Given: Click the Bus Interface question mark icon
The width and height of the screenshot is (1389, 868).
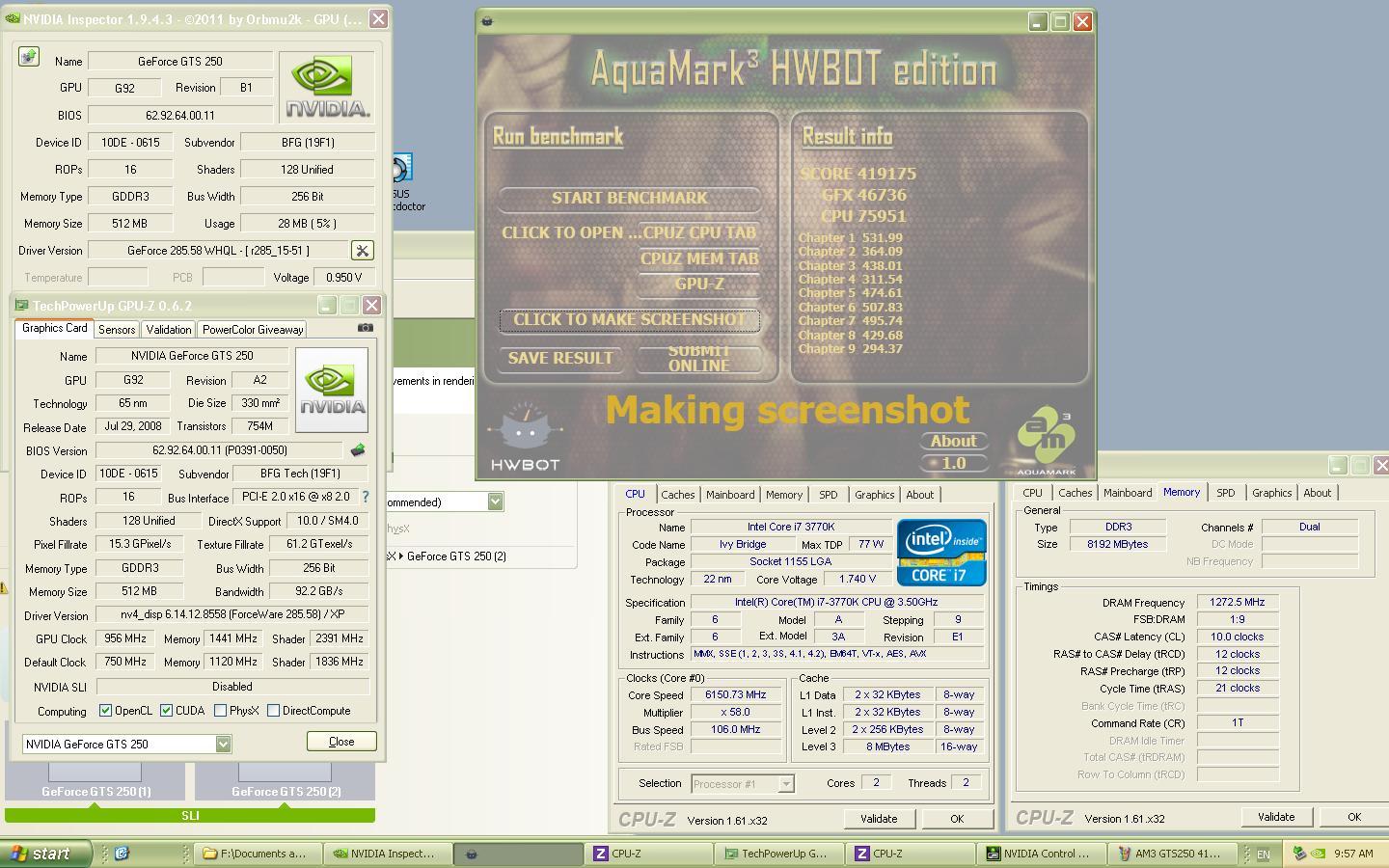Looking at the screenshot, I should 365,498.
